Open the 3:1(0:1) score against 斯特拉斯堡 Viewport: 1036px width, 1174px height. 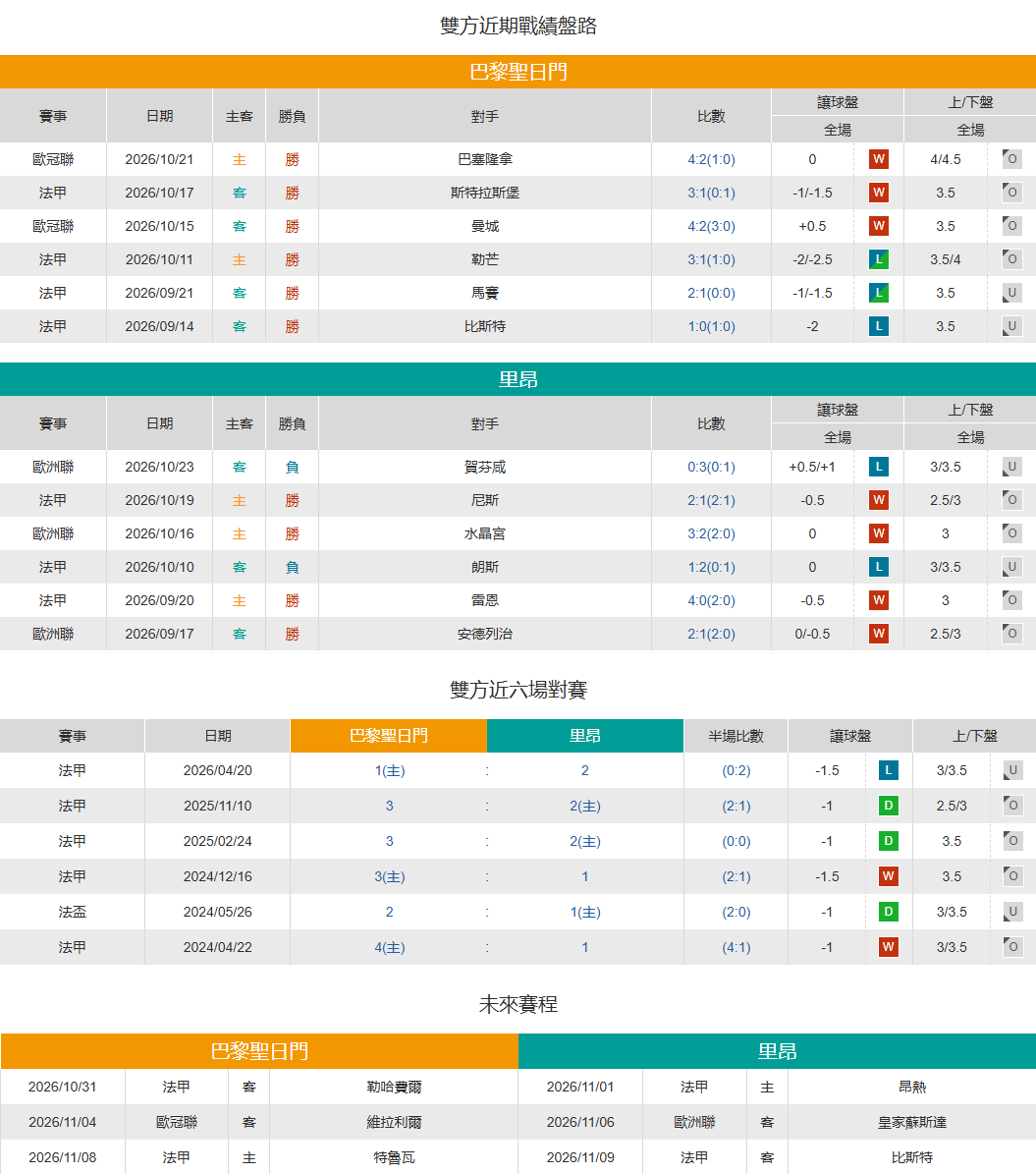tap(711, 193)
